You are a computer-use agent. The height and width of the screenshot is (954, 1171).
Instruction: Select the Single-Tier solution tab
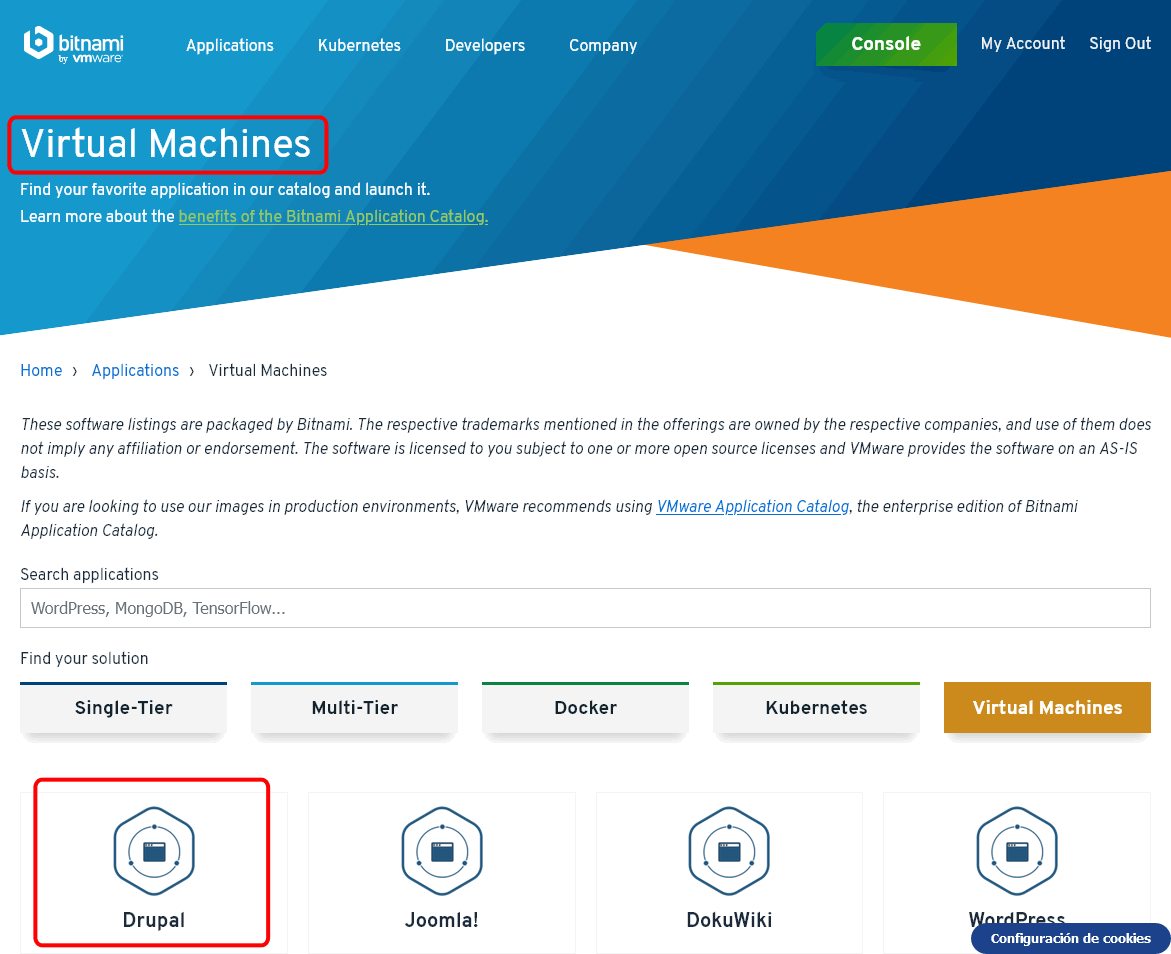[x=123, y=707]
